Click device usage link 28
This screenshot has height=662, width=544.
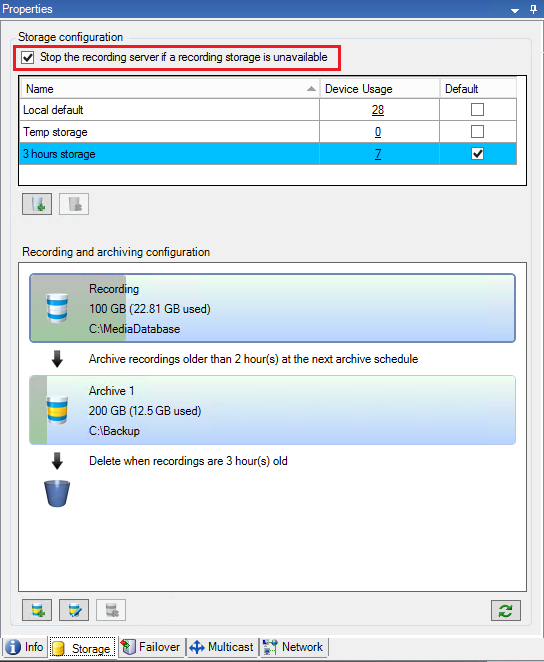(378, 110)
